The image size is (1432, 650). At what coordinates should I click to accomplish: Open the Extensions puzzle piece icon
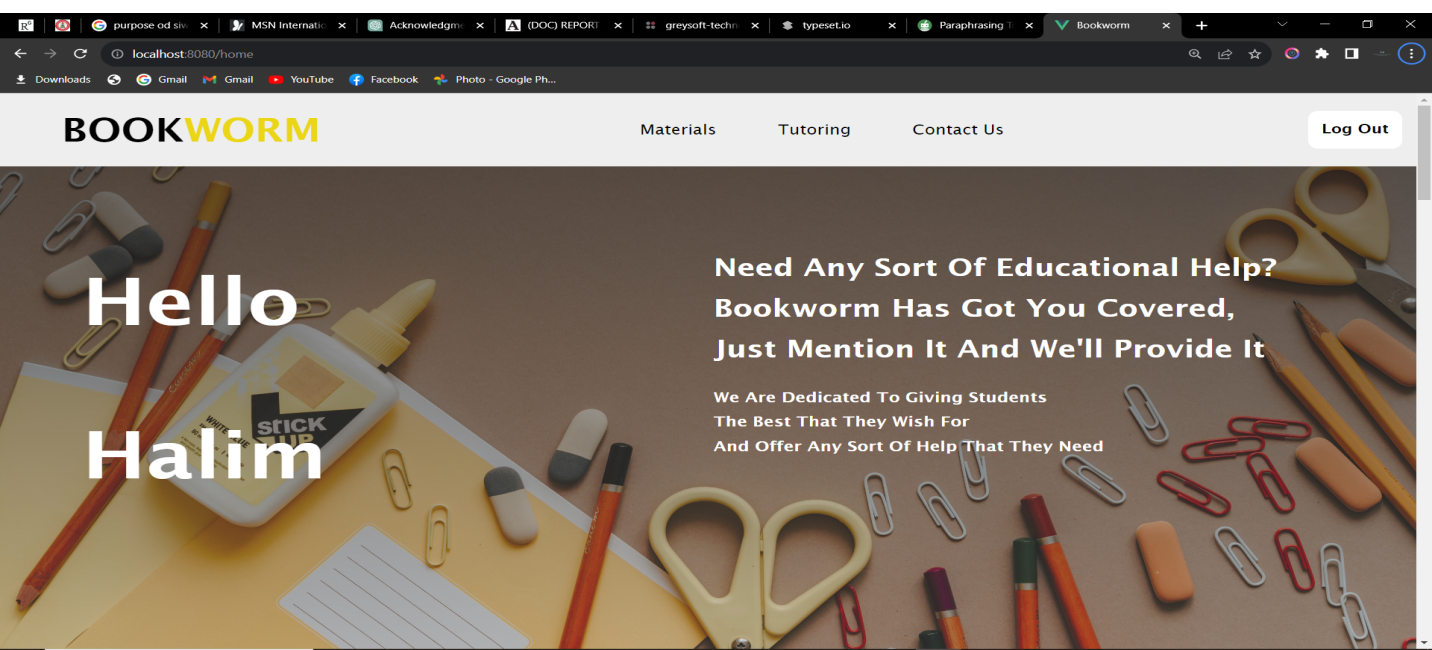pos(1322,54)
